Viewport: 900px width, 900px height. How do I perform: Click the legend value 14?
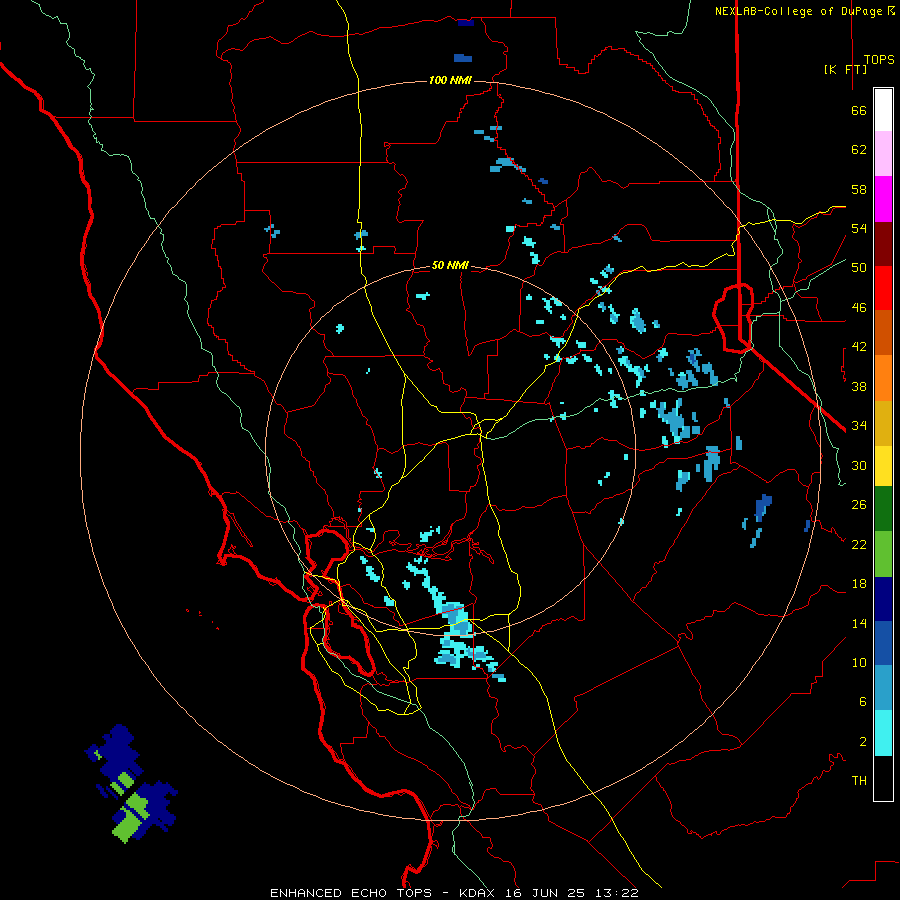[x=859, y=623]
